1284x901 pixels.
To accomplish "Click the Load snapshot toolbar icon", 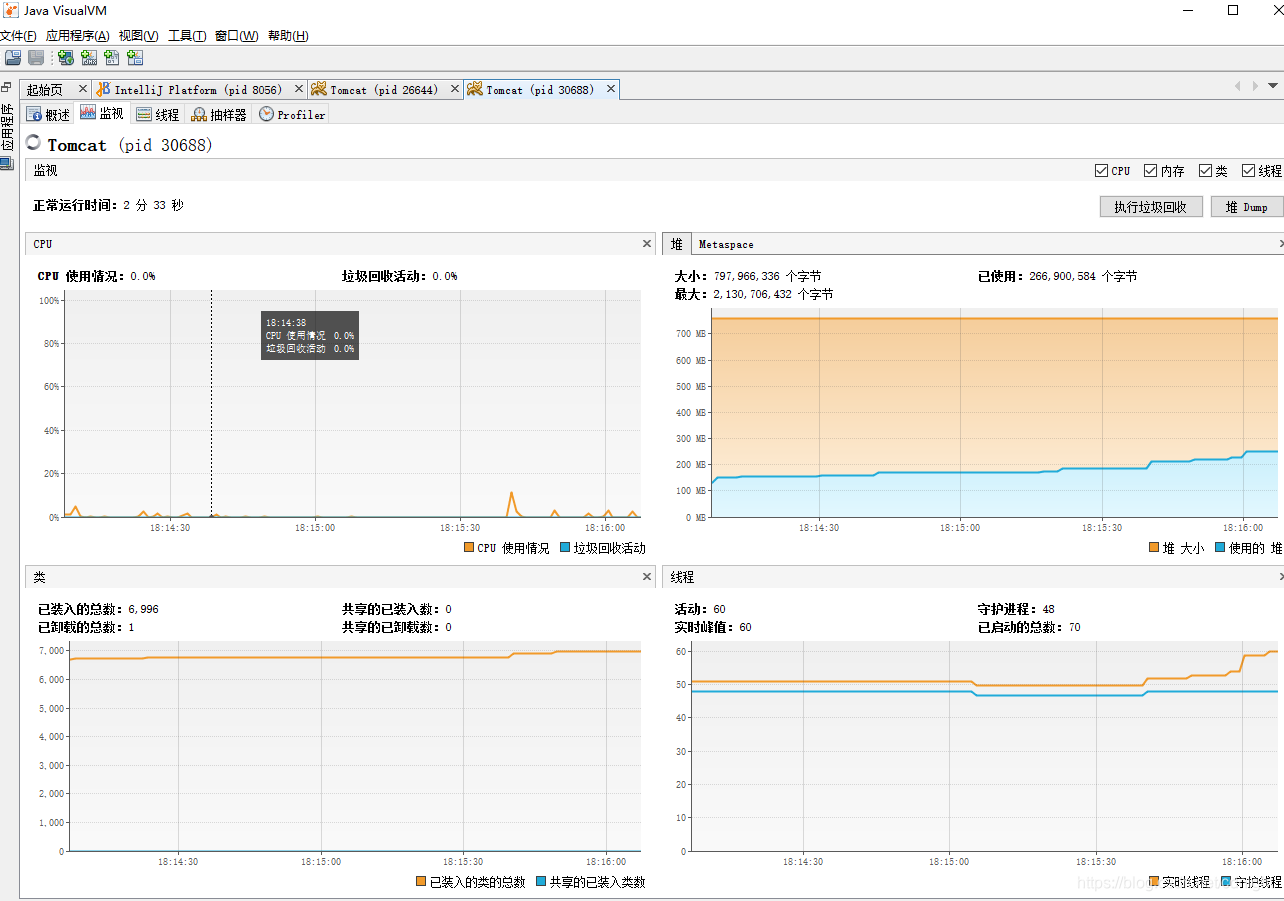I will point(13,58).
